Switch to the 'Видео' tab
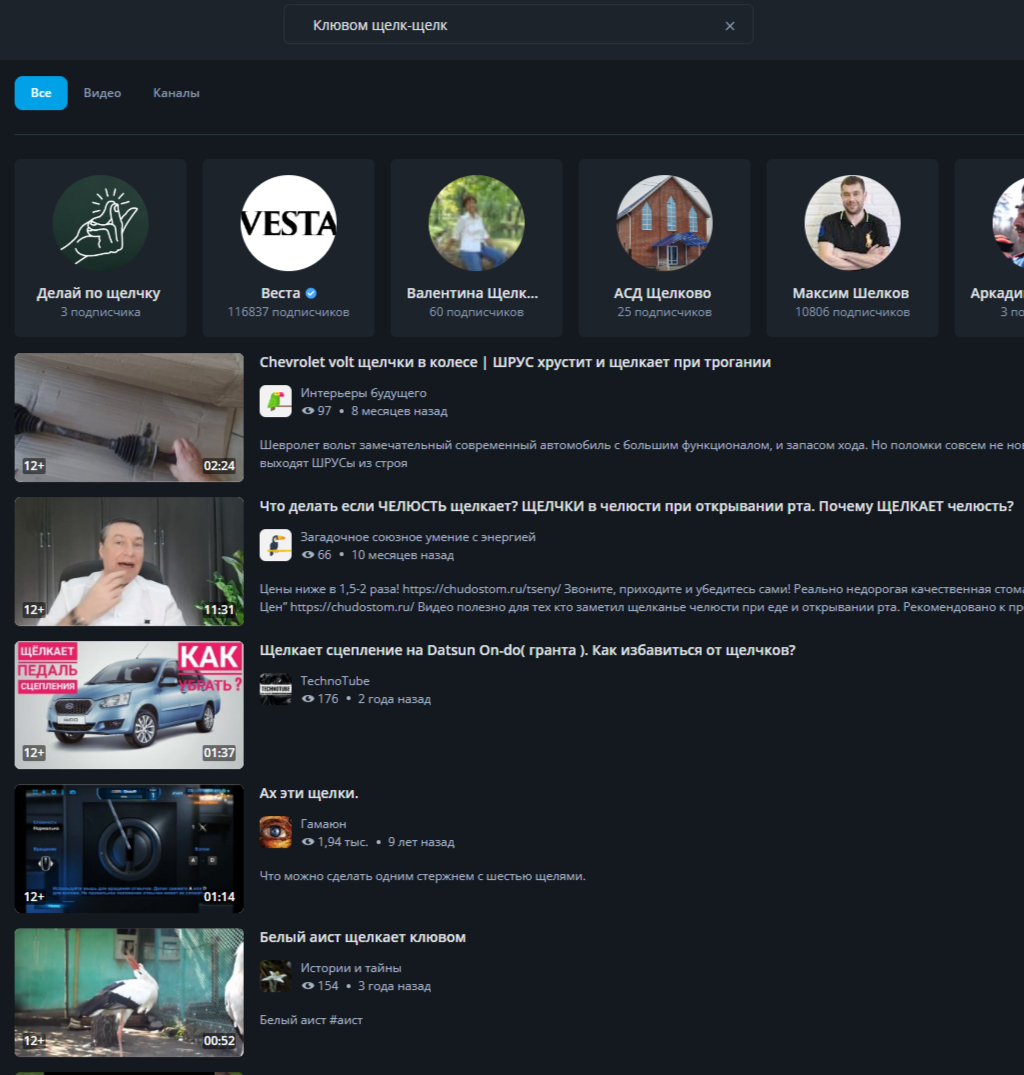The height and width of the screenshot is (1075, 1024). pos(102,93)
